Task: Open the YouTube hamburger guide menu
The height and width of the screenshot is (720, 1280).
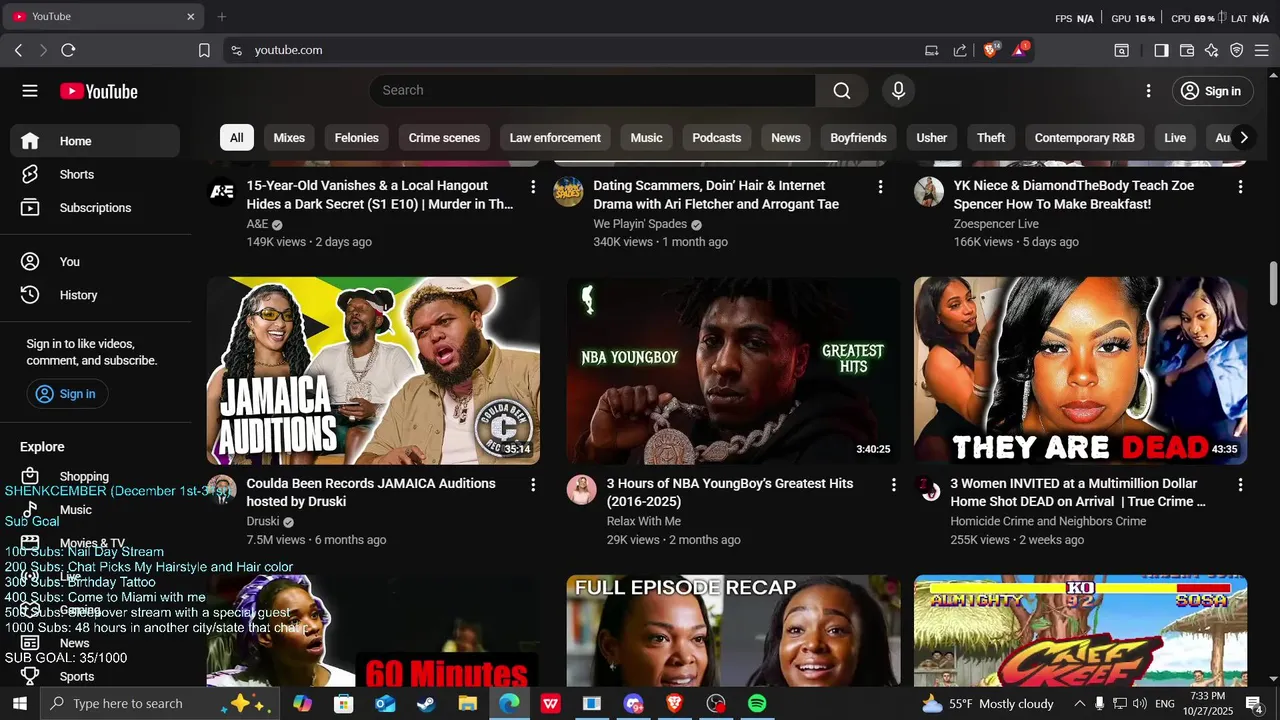Action: [x=30, y=91]
